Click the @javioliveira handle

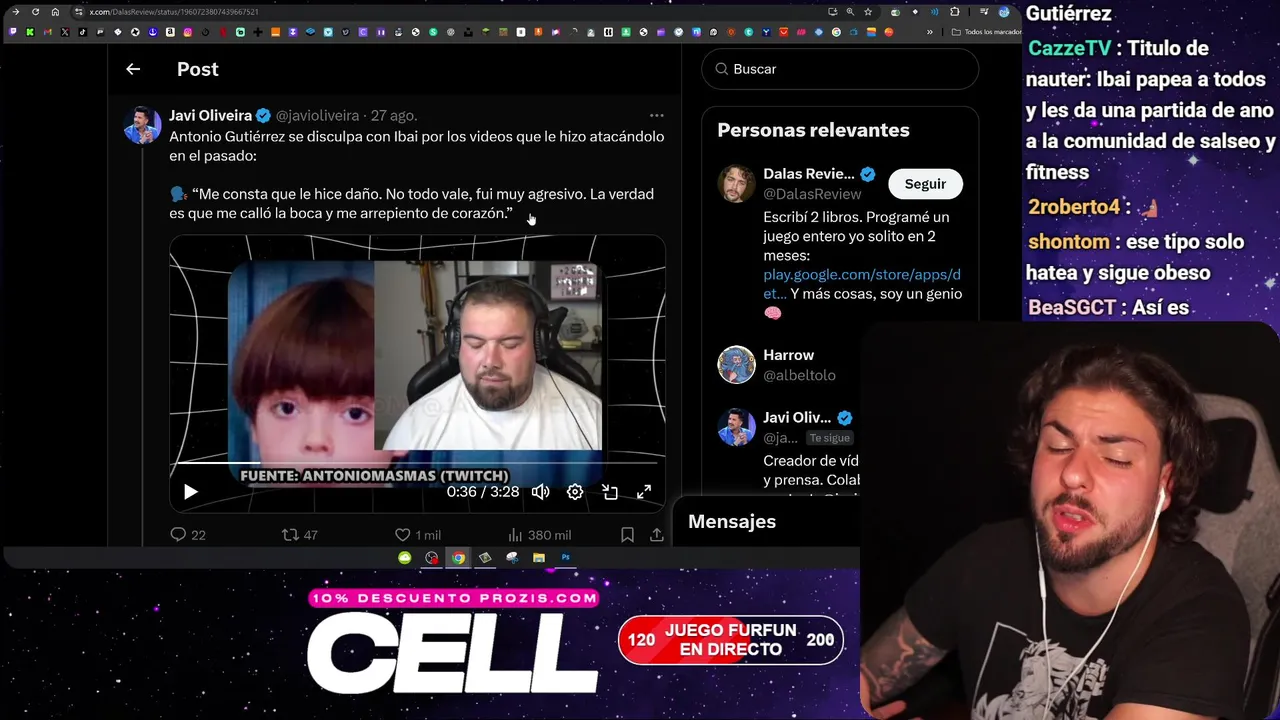[x=317, y=116]
